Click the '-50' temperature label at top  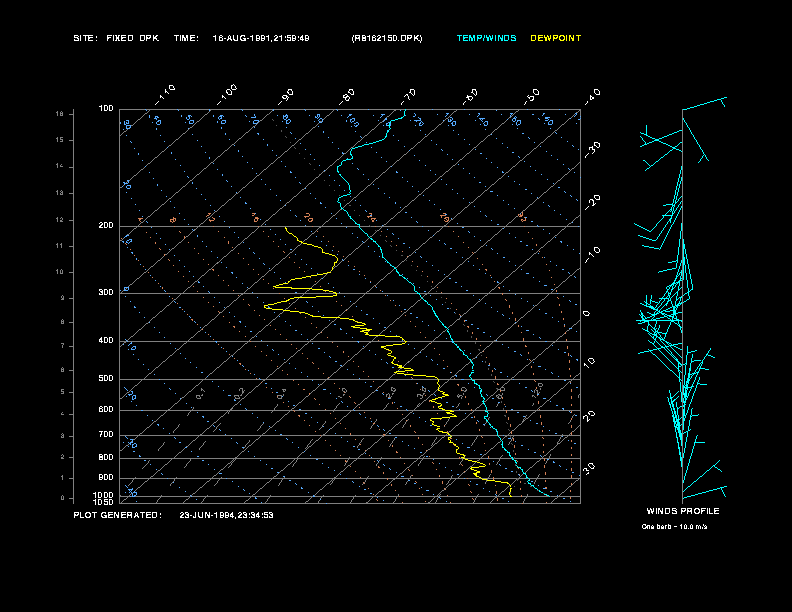coord(532,97)
